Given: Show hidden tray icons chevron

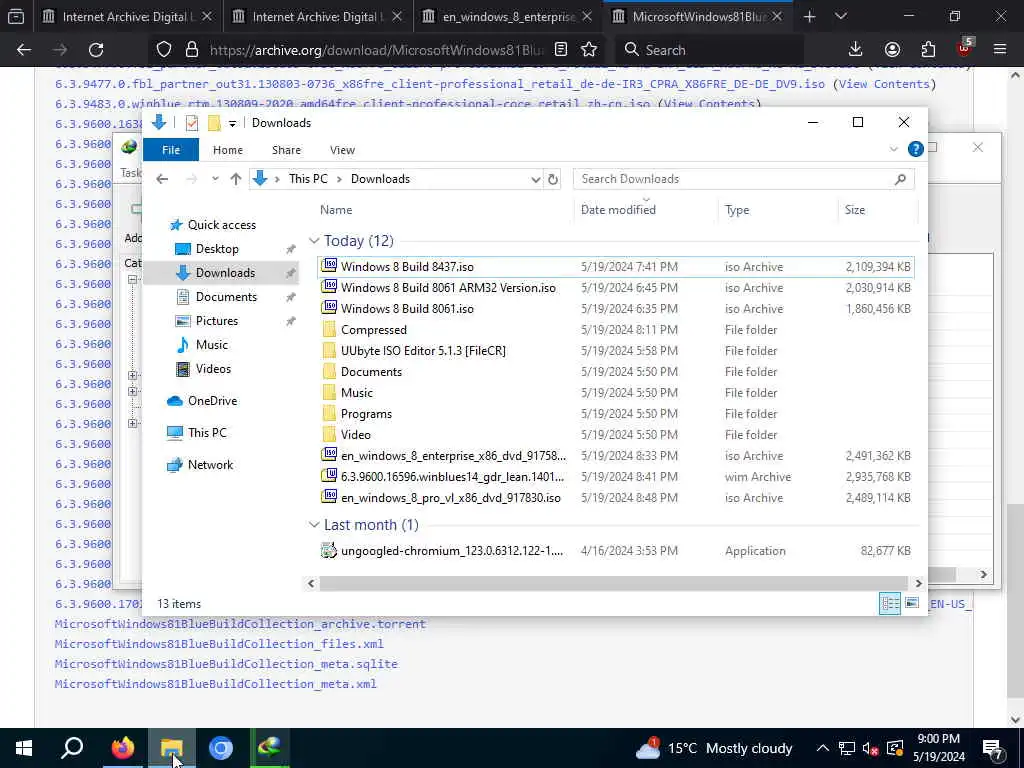Looking at the screenshot, I should pos(823,748).
